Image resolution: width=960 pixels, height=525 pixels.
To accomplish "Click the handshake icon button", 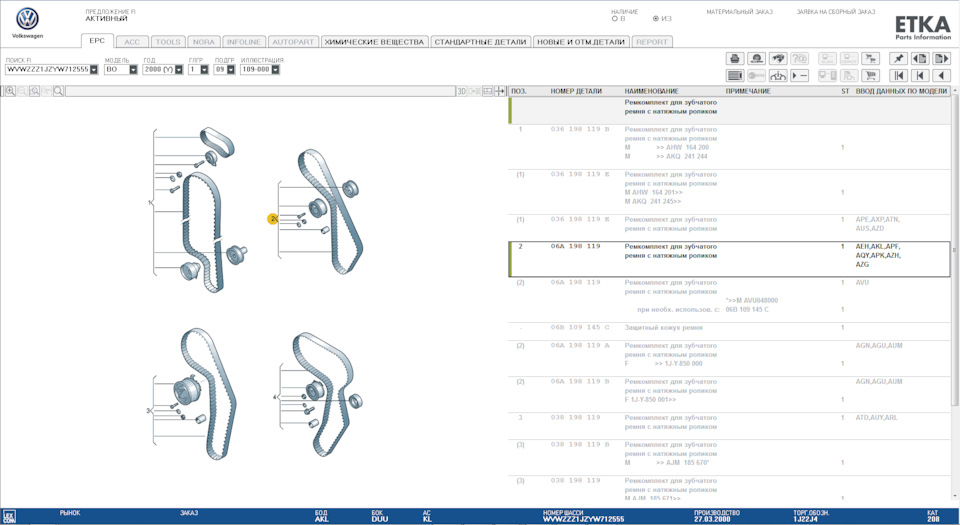I will pos(778,59).
